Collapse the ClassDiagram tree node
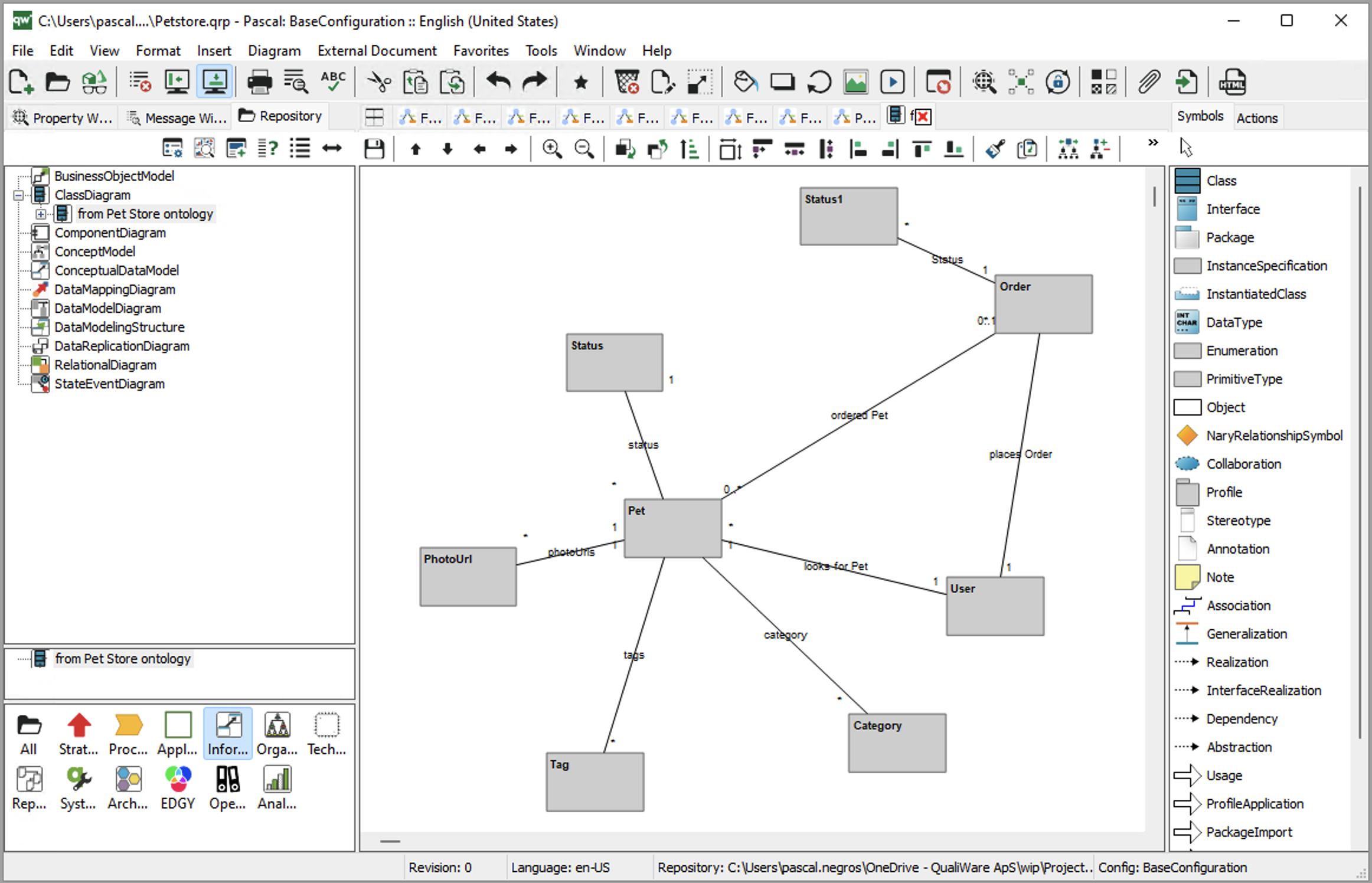Viewport: 1372px width, 883px height. tap(18, 195)
